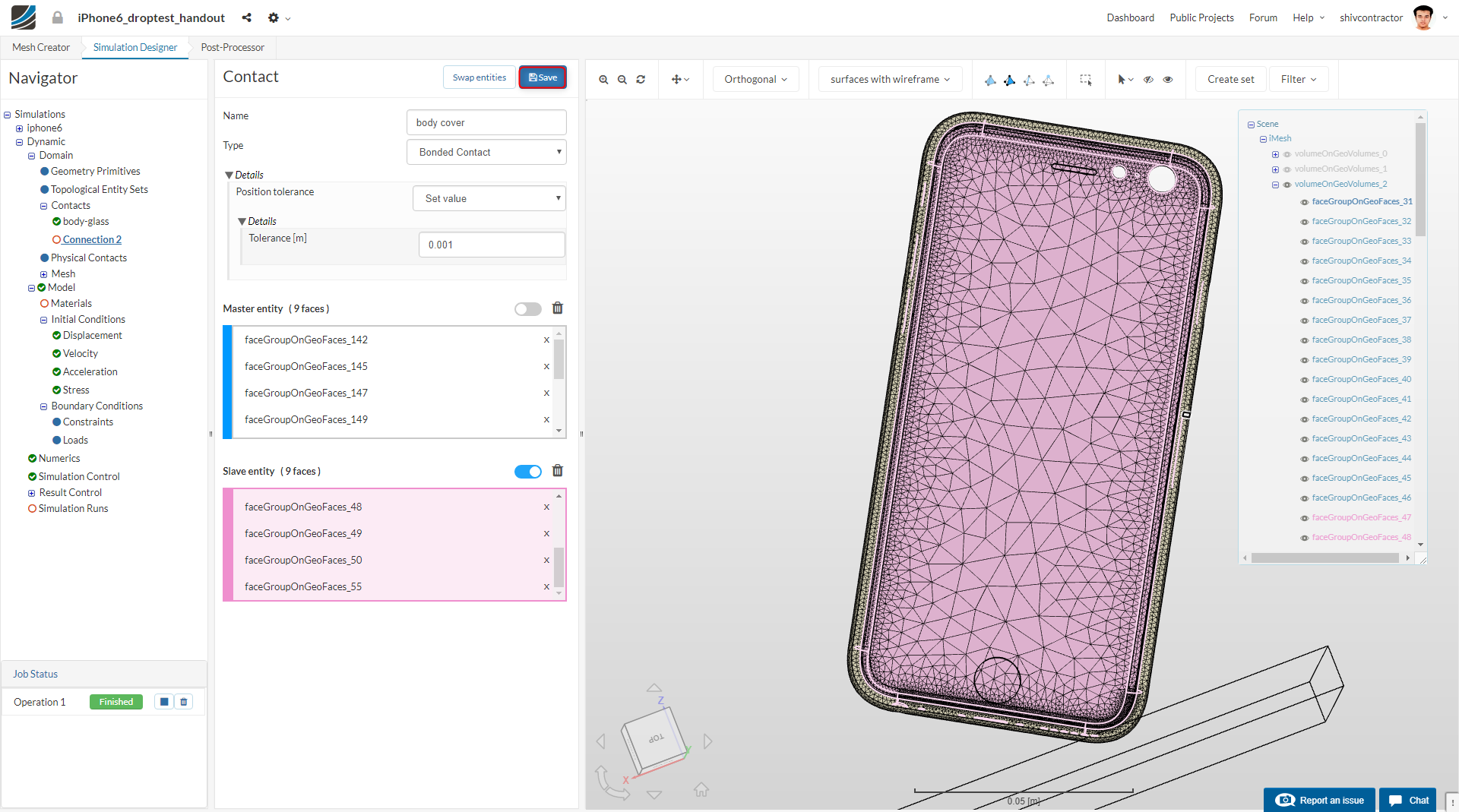
Task: Delete the Master entity selection via trash icon
Action: tap(558, 308)
